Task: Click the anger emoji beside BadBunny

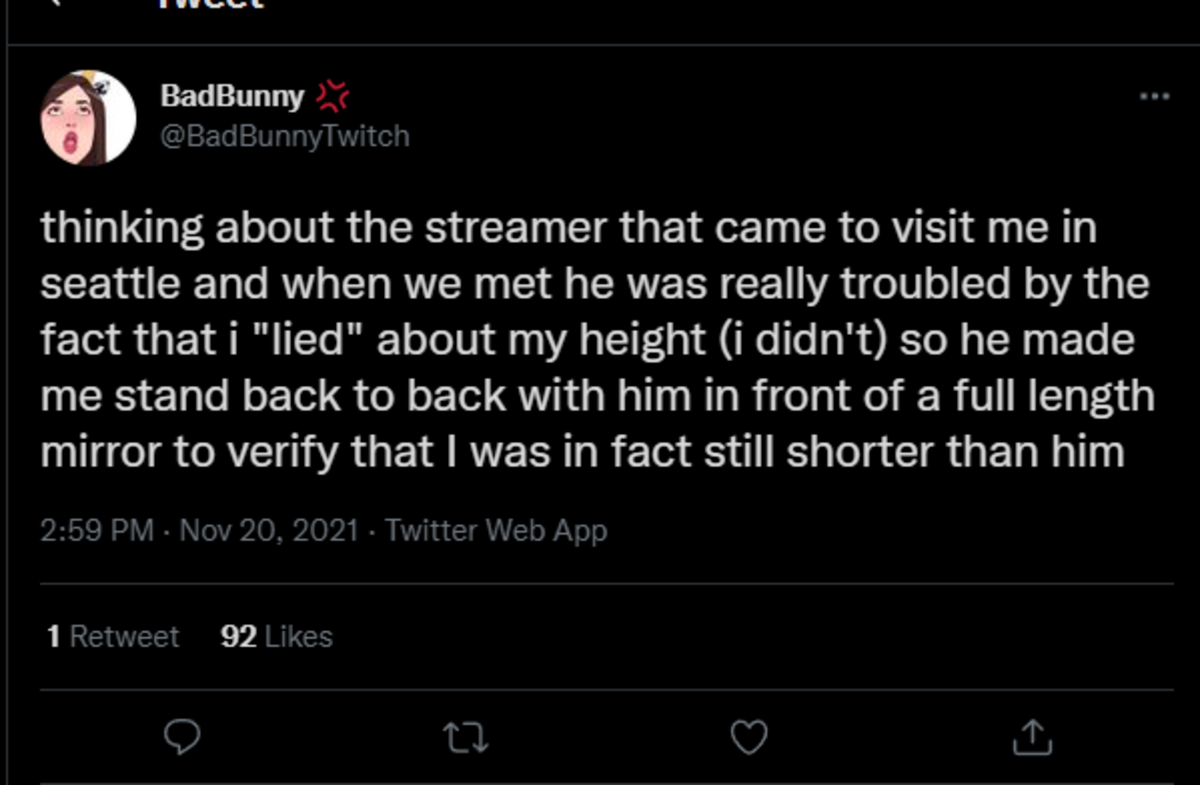Action: tap(333, 96)
